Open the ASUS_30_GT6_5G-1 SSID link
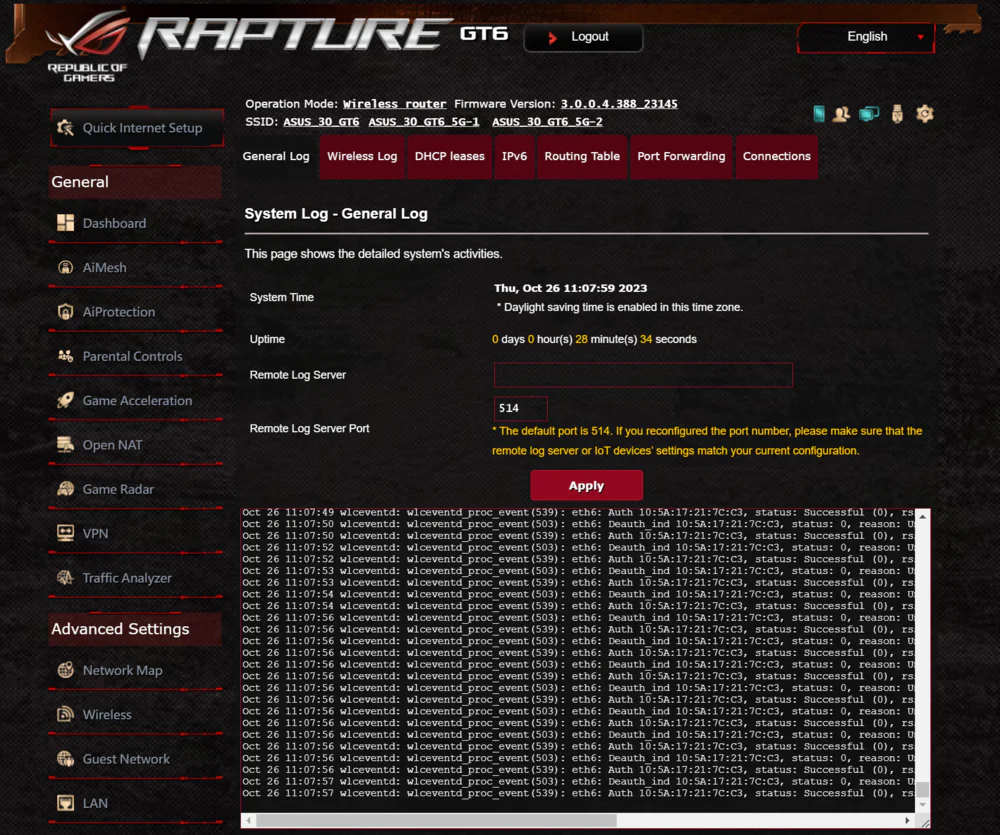This screenshot has height=835, width=1000. [x=423, y=122]
